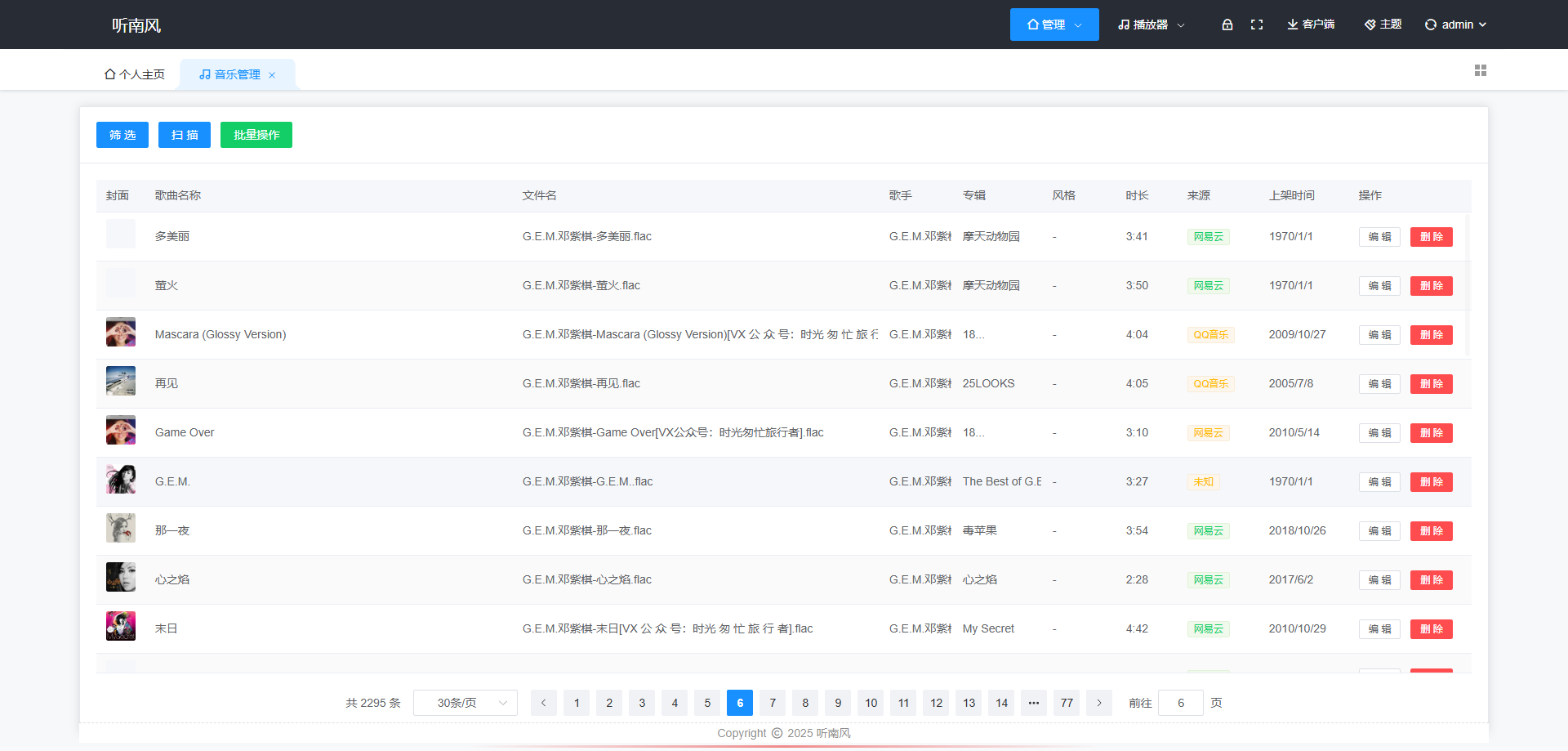Screen dimensions: 1568x751
Task: Open the 批量操作 batch operations button
Action: click(256, 135)
